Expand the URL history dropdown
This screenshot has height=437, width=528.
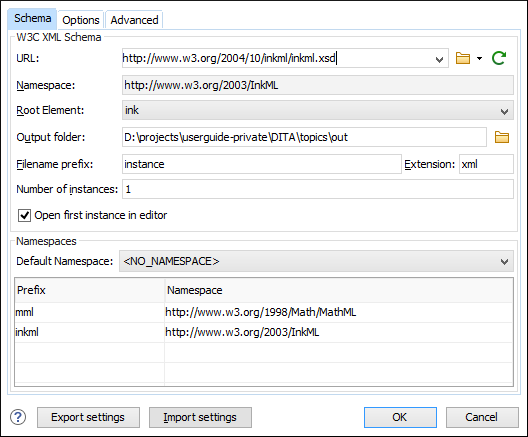(x=439, y=60)
